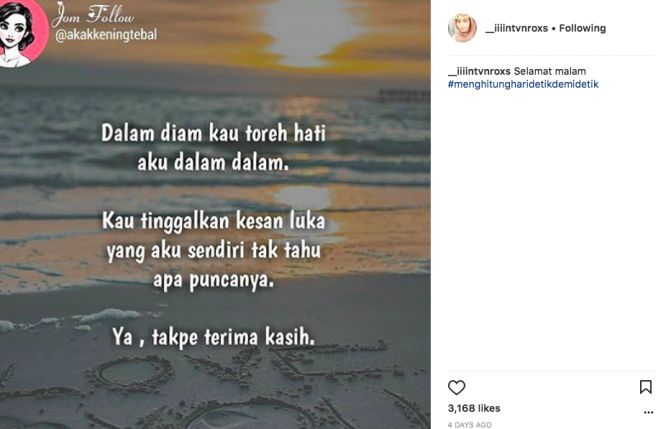
Task: Click the cartoon girl logo on the photo
Action: [x=22, y=32]
